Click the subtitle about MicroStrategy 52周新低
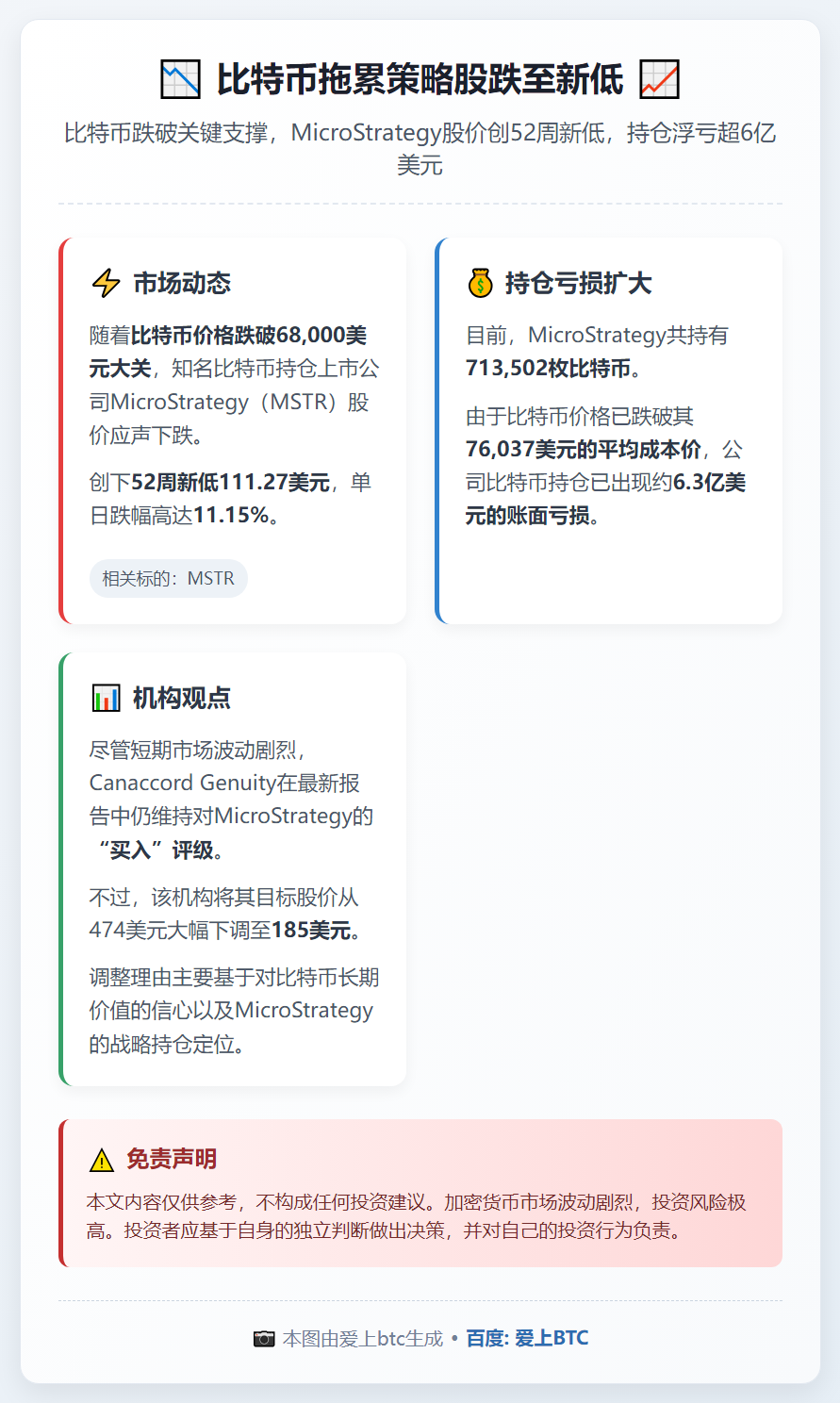 click(x=420, y=149)
